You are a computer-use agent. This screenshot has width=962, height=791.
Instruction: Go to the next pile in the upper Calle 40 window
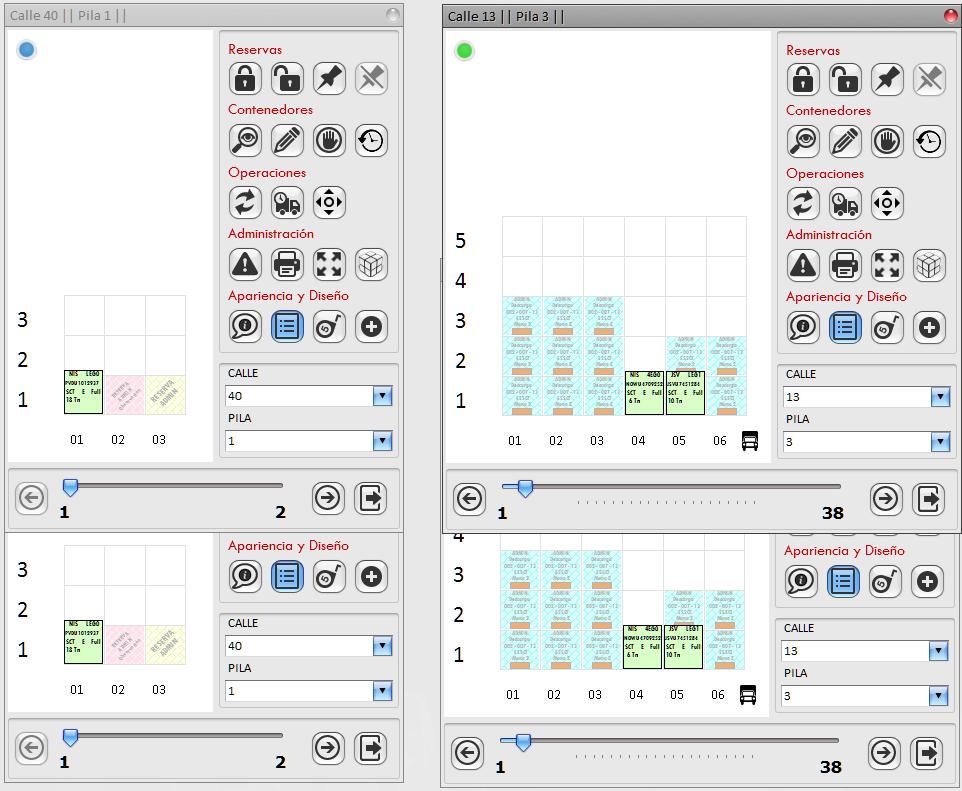click(x=328, y=498)
